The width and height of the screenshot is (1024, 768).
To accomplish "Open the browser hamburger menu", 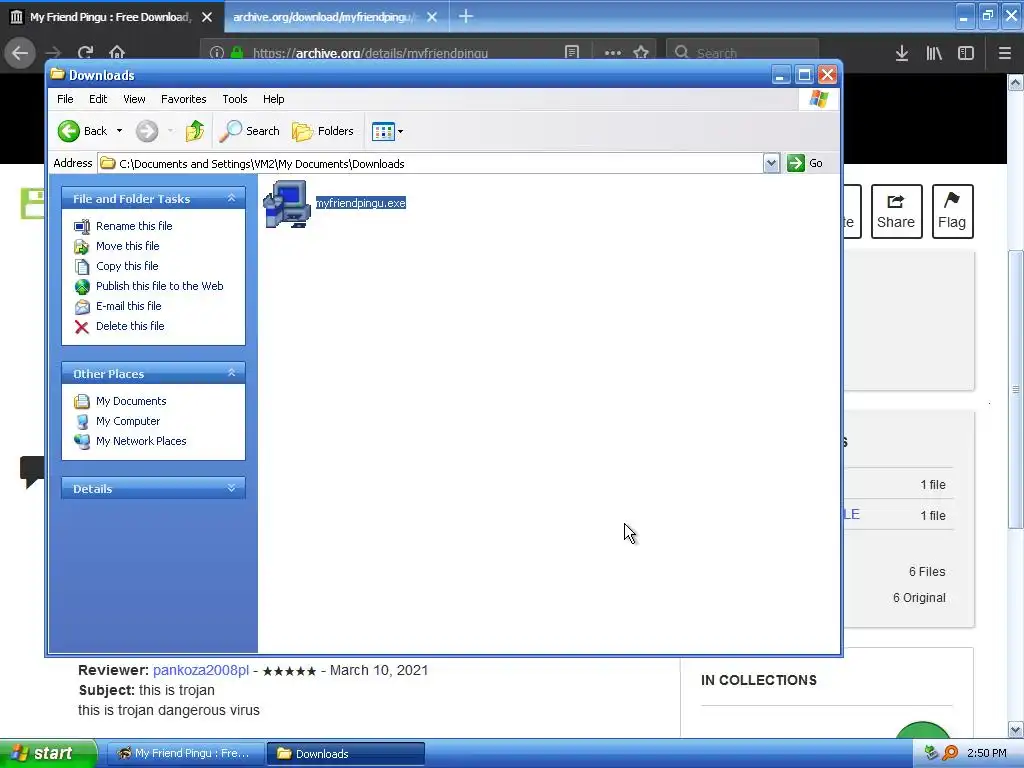I will tap(1005, 54).
